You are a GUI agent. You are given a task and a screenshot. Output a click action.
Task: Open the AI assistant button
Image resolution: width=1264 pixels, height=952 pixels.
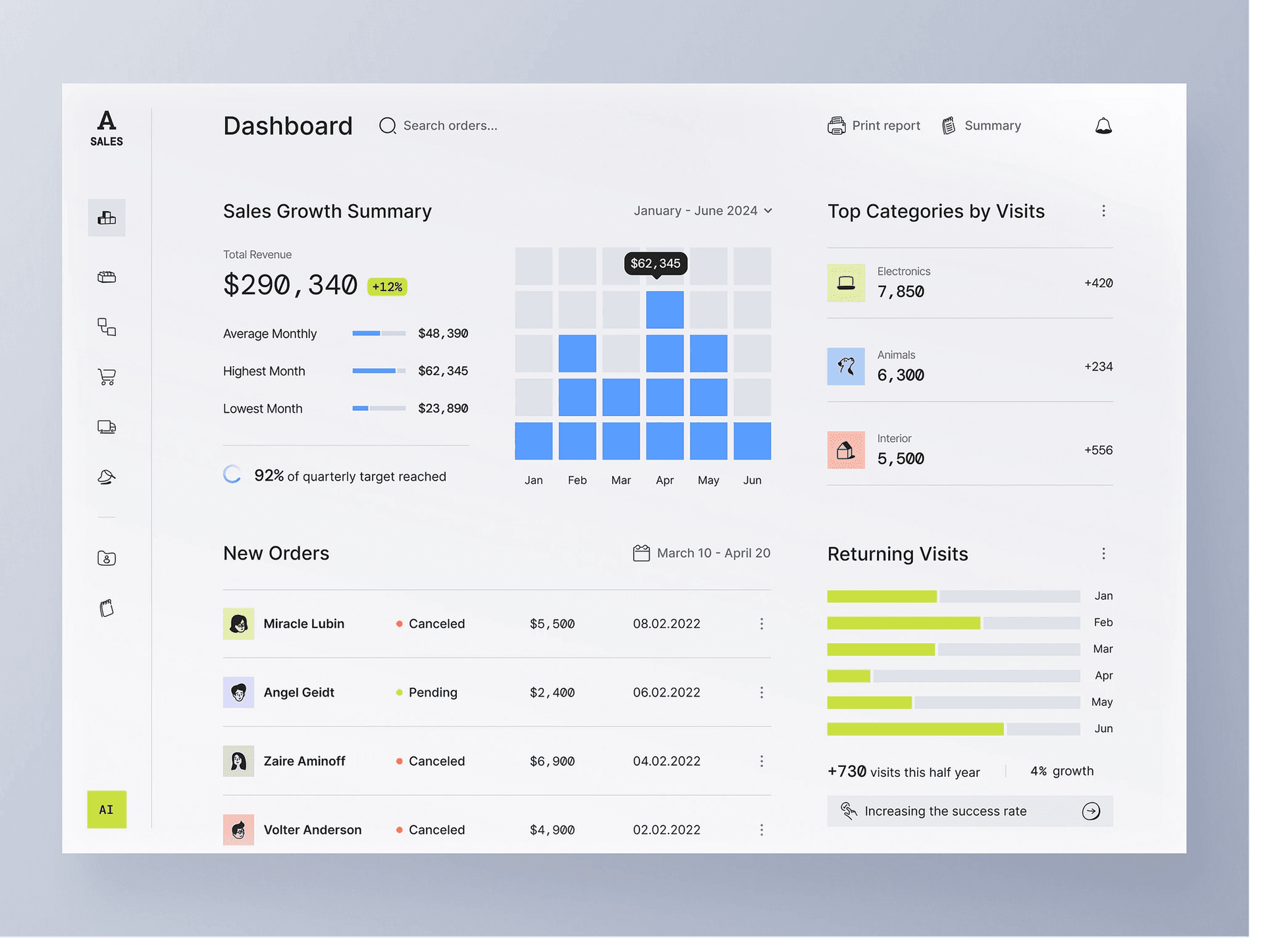(x=107, y=810)
